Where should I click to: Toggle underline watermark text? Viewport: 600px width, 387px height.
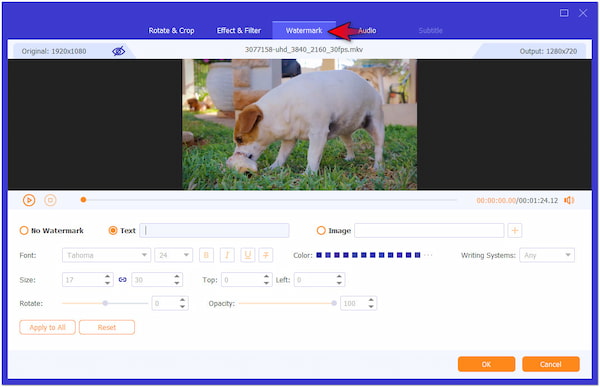(x=248, y=255)
